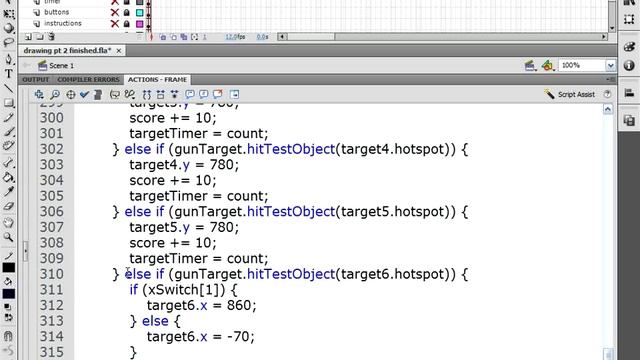The width and height of the screenshot is (640, 360).
Task: Insert a target path
Action: [x=71, y=95]
